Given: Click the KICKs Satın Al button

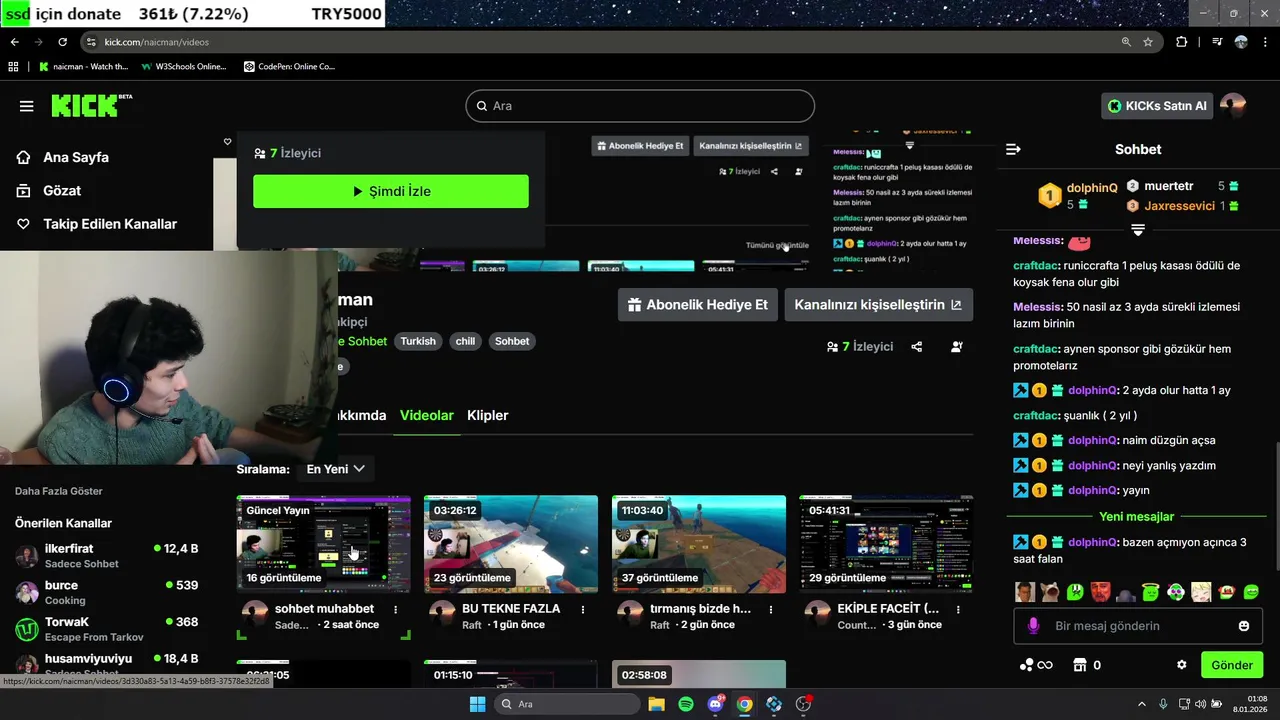Looking at the screenshot, I should coord(1157,106).
